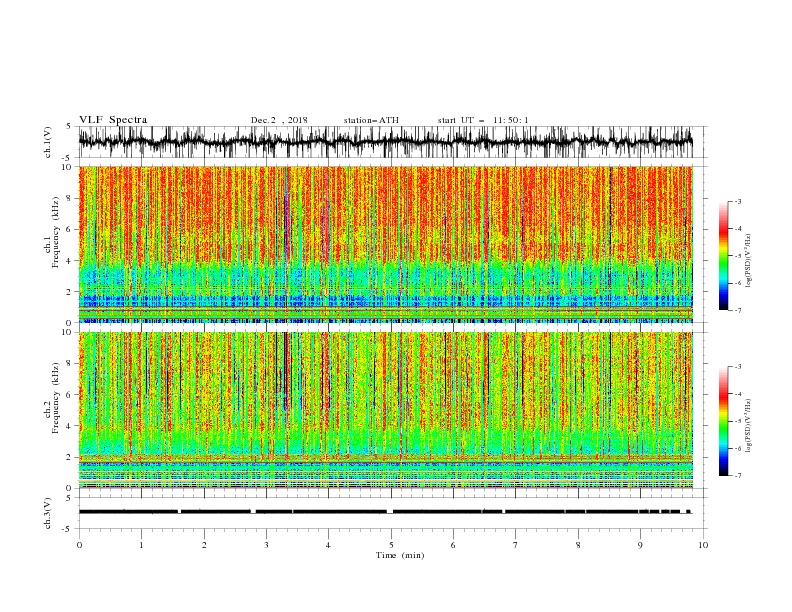This screenshot has width=792, height=612.
Task: Click the ch.2 'Frequency (kHz)' axis label
Action: point(55,398)
